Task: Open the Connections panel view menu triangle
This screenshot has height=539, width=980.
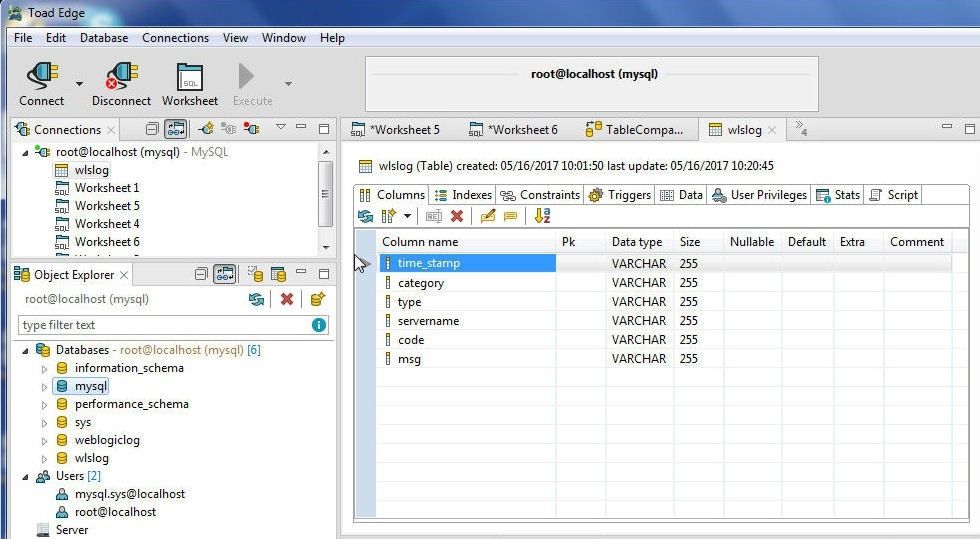Action: (x=281, y=127)
